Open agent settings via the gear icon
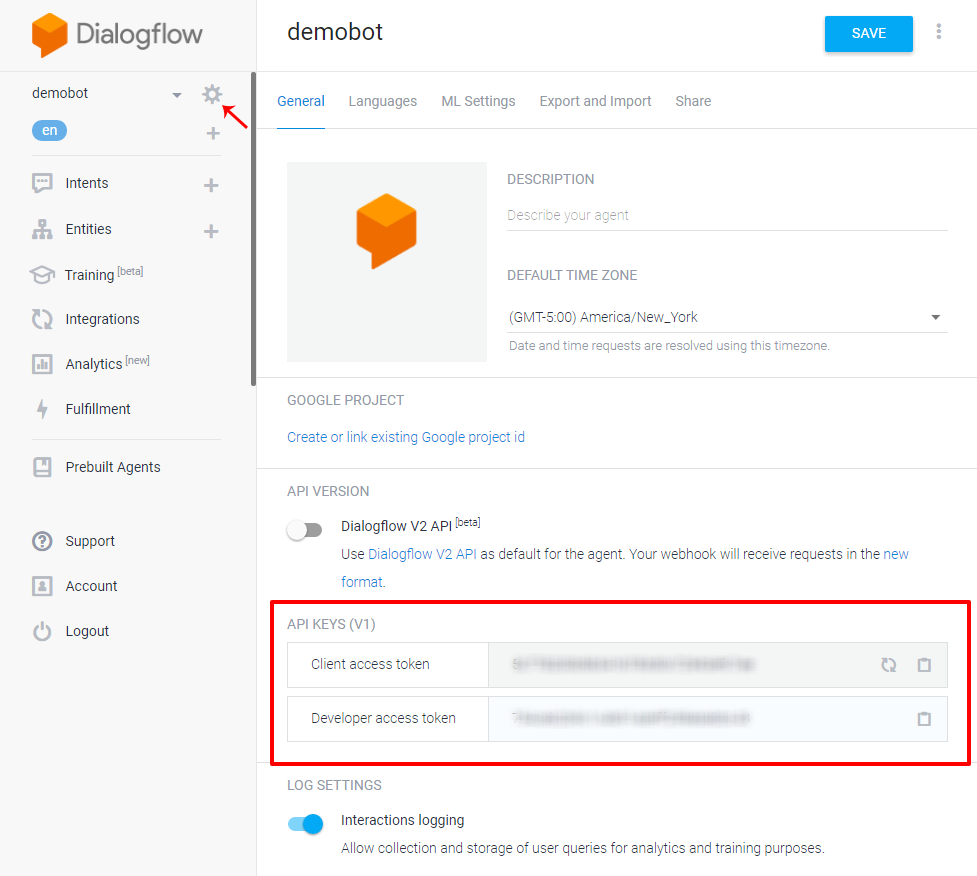 (x=211, y=94)
